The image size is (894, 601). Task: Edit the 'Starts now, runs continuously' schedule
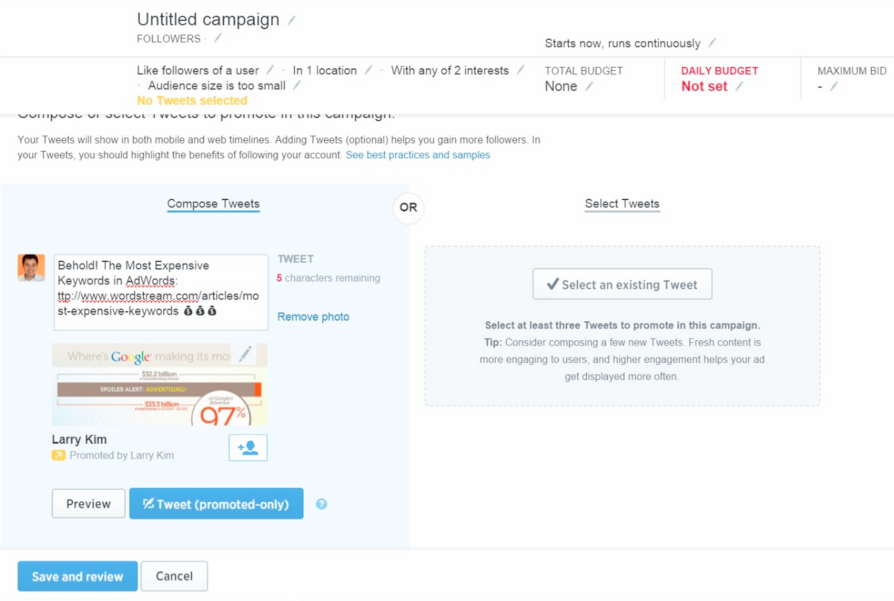(x=712, y=43)
